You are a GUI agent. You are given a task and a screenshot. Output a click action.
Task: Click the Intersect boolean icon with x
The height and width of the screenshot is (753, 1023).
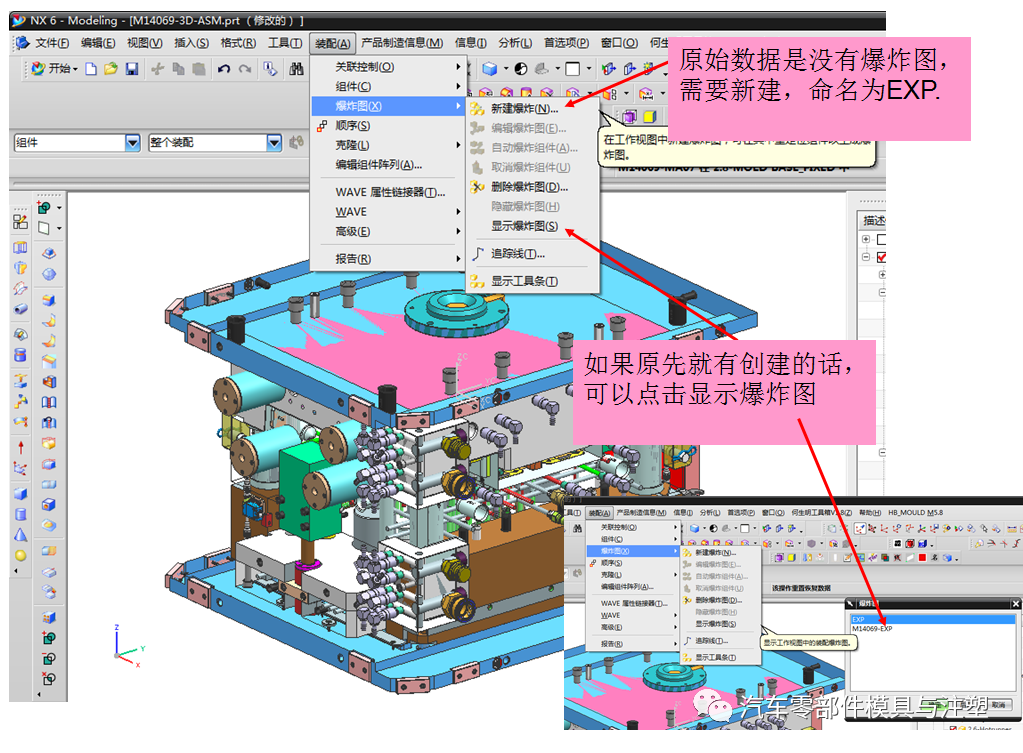click(x=49, y=679)
